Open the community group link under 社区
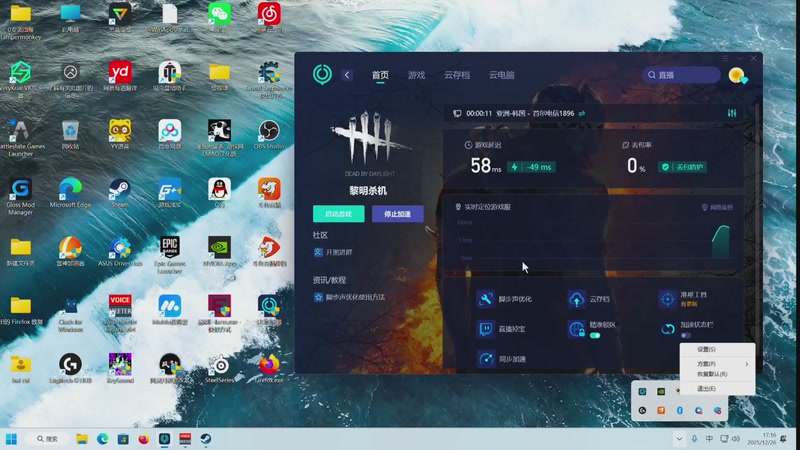The width and height of the screenshot is (800, 450). click(x=333, y=252)
